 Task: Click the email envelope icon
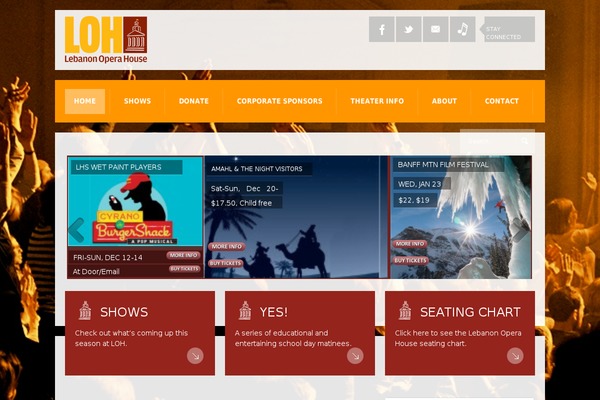[435, 29]
